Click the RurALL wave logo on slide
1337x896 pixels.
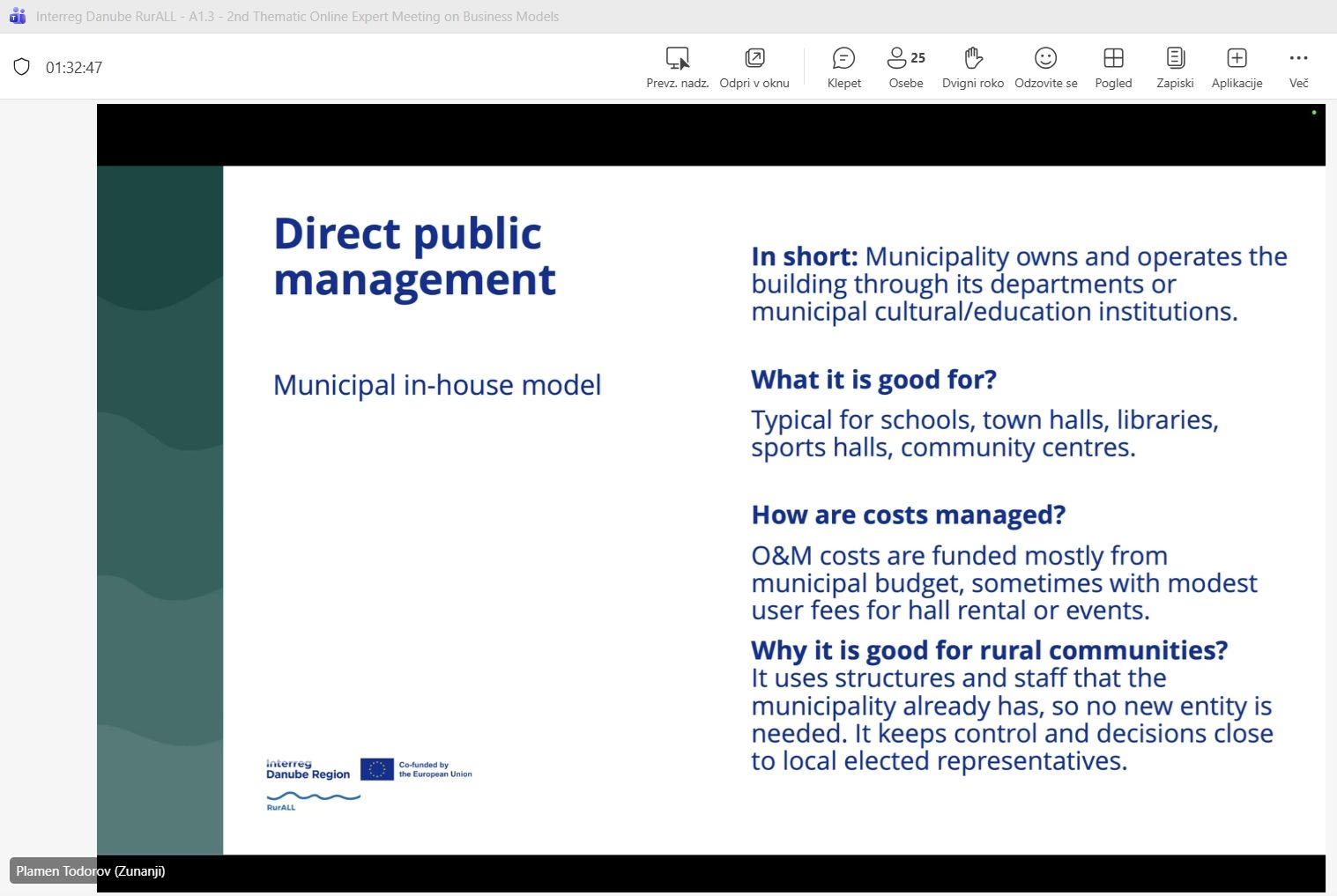tap(312, 799)
